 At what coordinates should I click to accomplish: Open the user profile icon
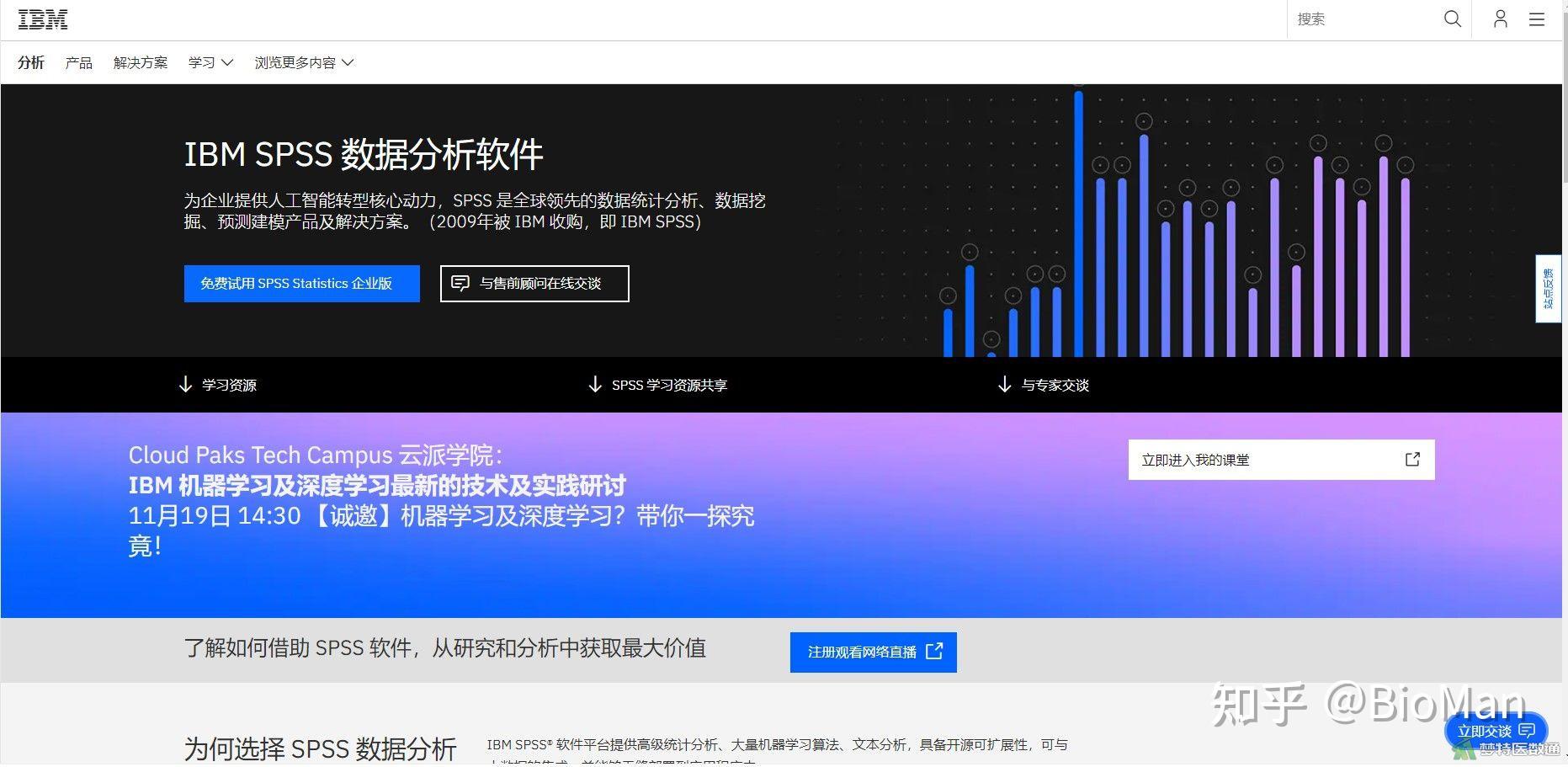1500,19
